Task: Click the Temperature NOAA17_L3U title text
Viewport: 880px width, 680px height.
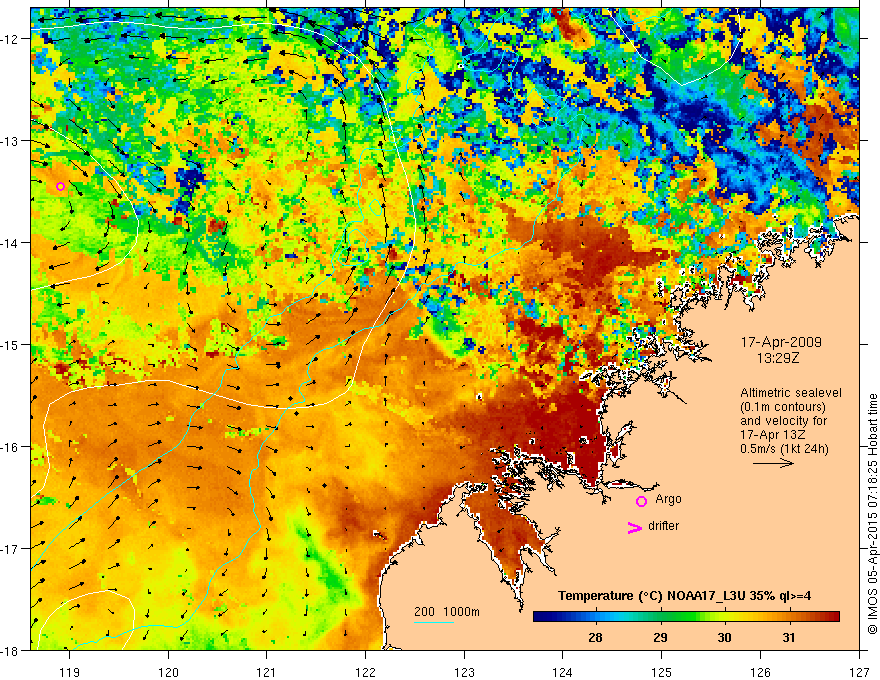Action: coord(684,596)
